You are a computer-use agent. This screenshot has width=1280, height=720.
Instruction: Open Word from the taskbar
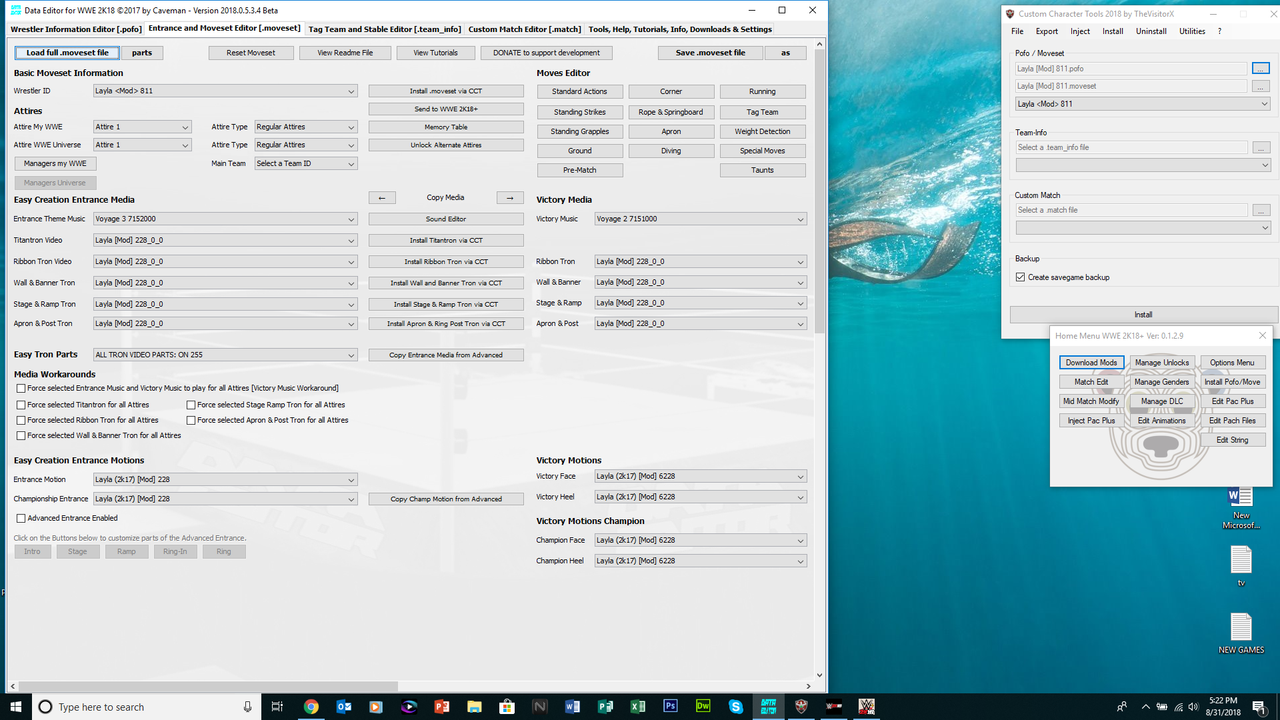point(573,706)
